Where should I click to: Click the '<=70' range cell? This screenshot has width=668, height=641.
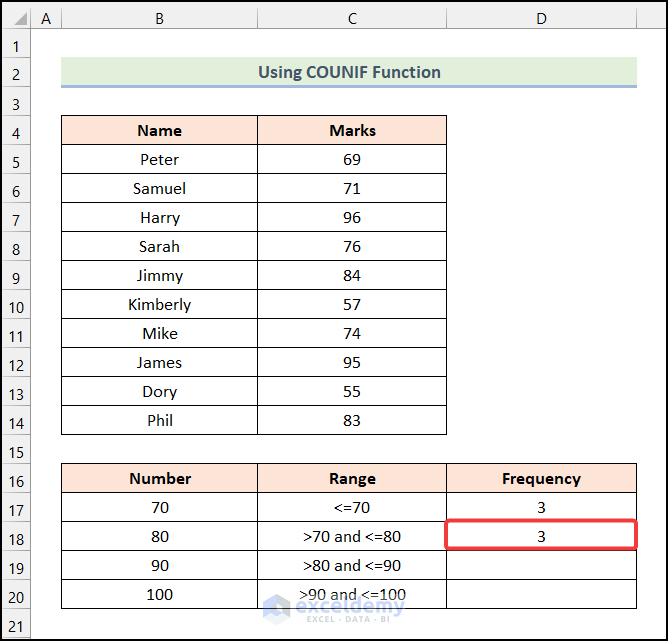click(352, 508)
